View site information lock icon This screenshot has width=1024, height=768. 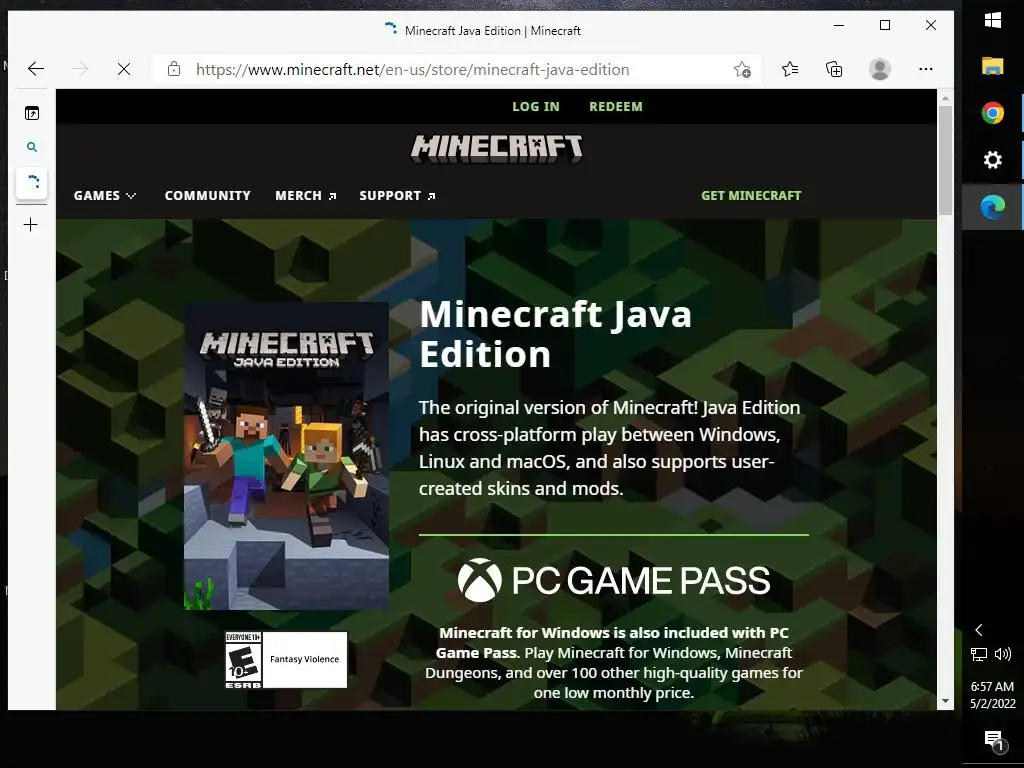click(x=174, y=69)
